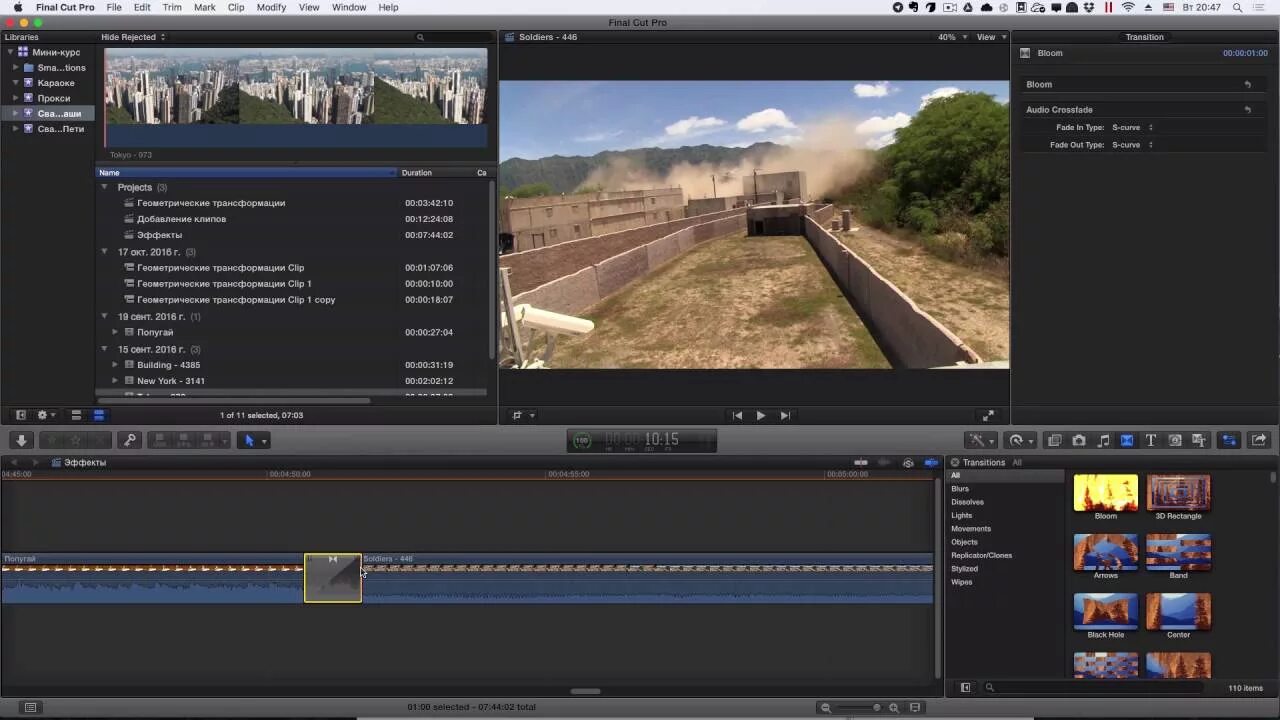Screen dimensions: 1280x720
Task: Toggle the Libraries sidebar visibility
Action: pyautogui.click(x=20, y=415)
